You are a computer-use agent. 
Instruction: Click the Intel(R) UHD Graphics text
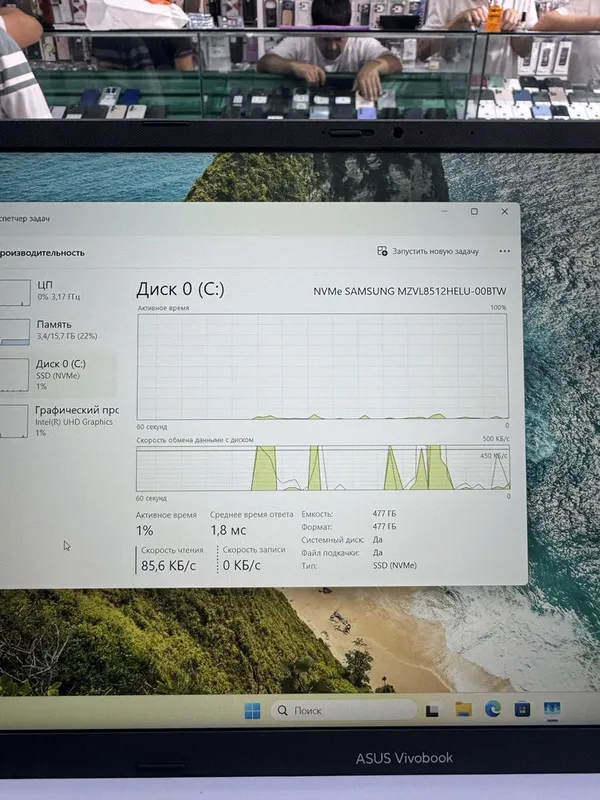pyautogui.click(x=73, y=422)
